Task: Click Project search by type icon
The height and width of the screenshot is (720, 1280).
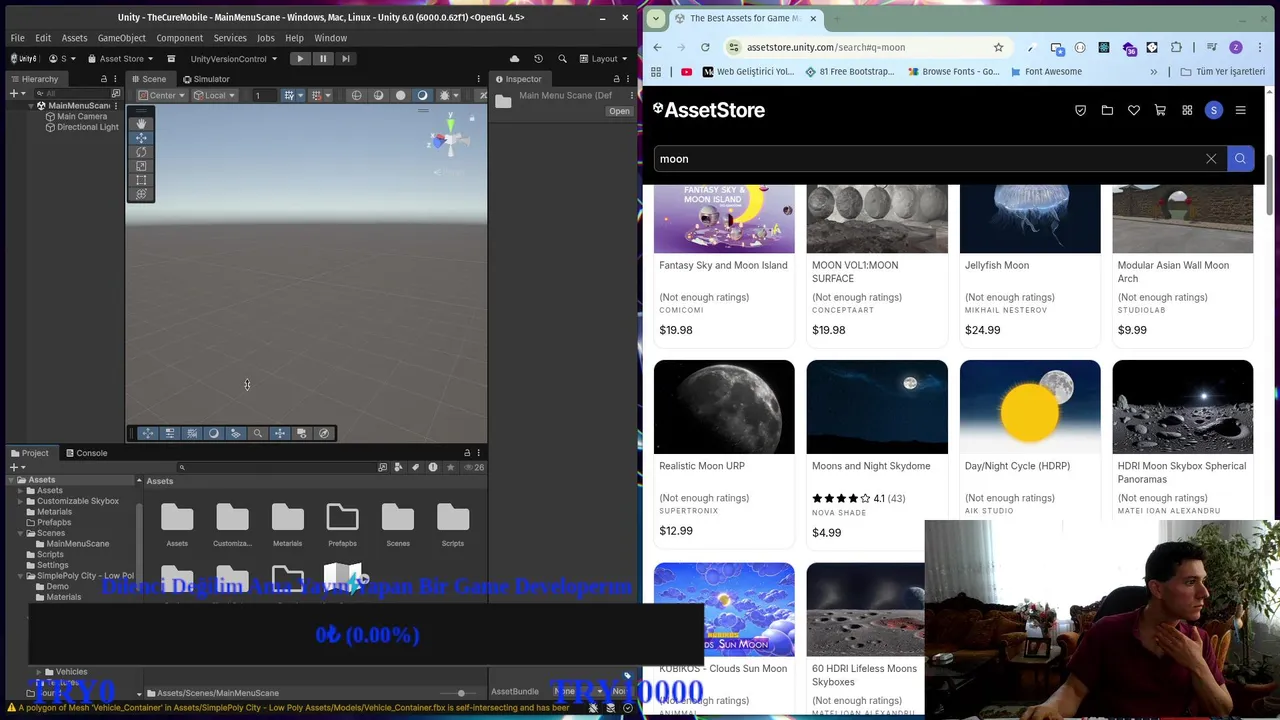Action: pyautogui.click(x=399, y=467)
